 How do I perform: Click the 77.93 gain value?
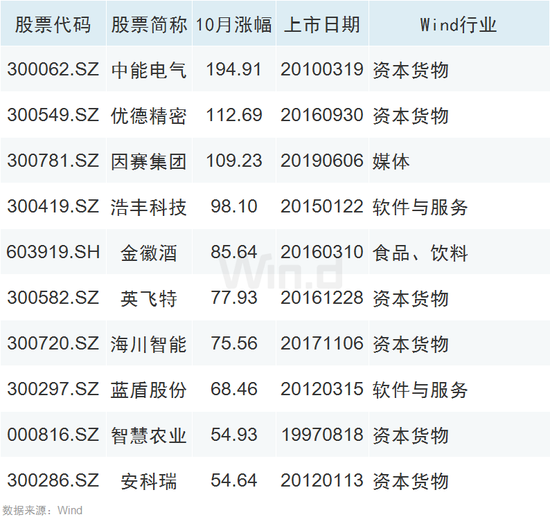click(234, 298)
